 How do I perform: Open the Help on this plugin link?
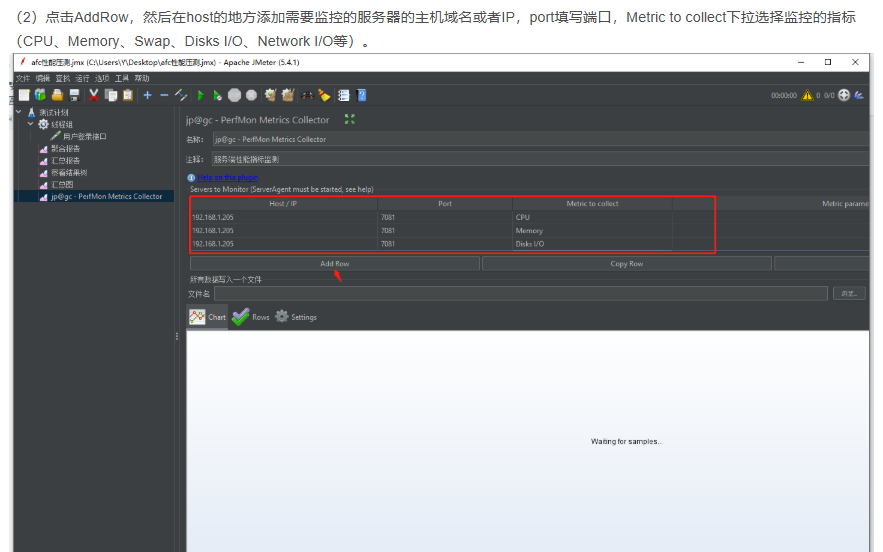click(x=228, y=177)
